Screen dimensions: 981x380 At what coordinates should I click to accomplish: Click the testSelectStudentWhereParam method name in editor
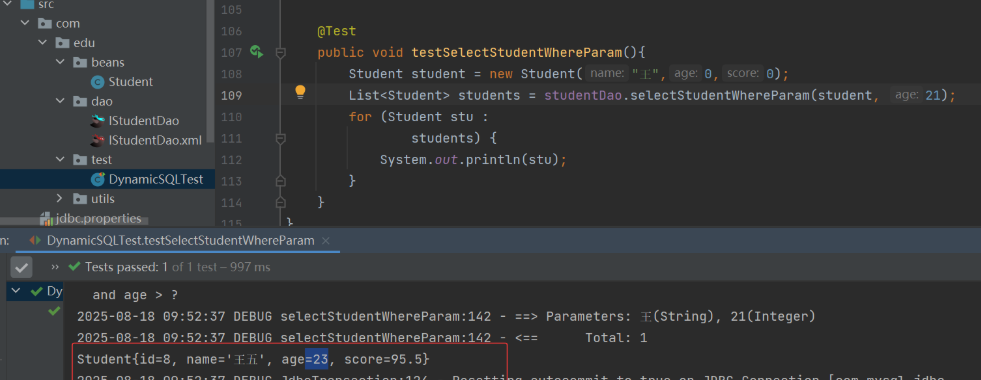[517, 52]
